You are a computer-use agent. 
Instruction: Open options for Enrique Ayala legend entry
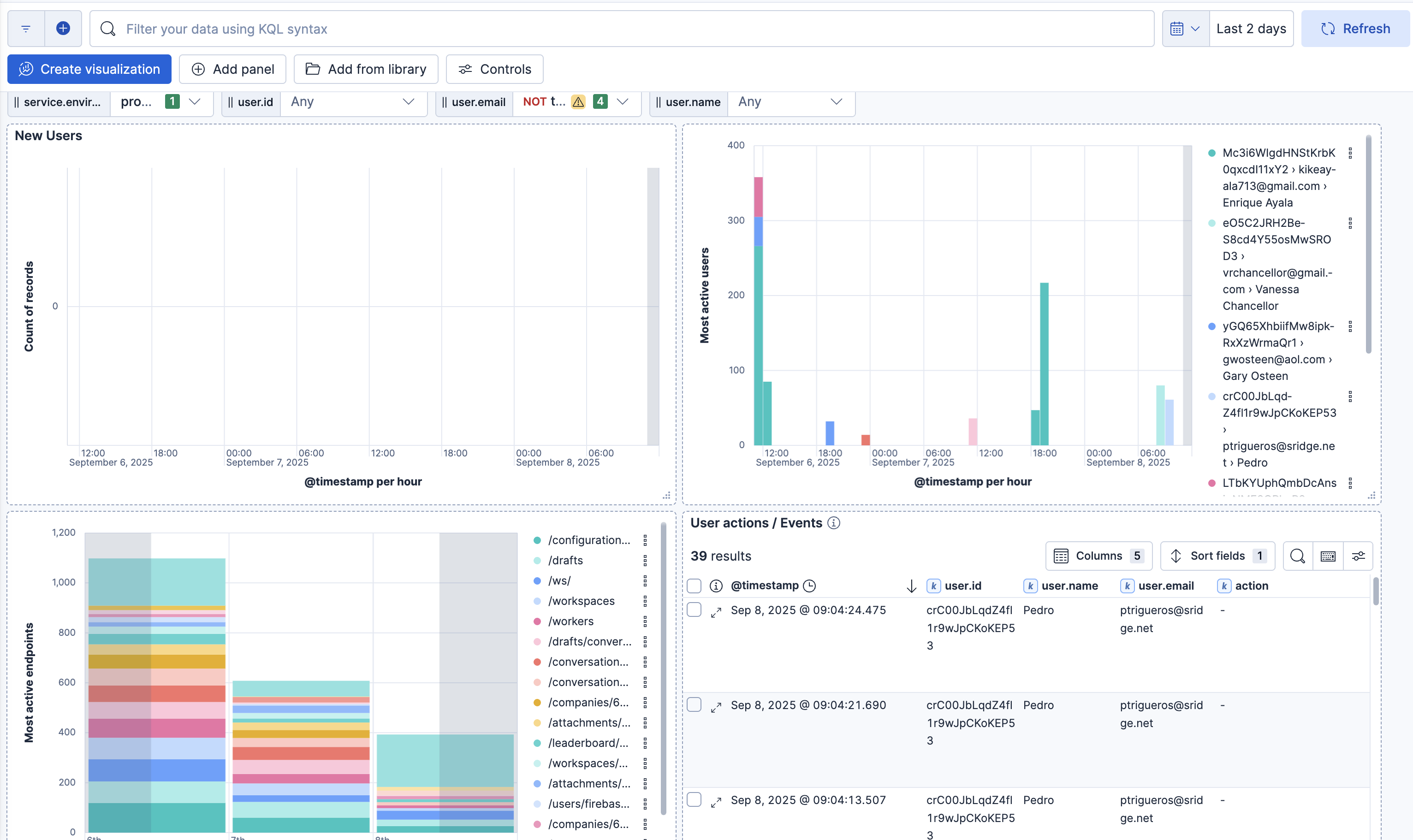tap(1350, 153)
